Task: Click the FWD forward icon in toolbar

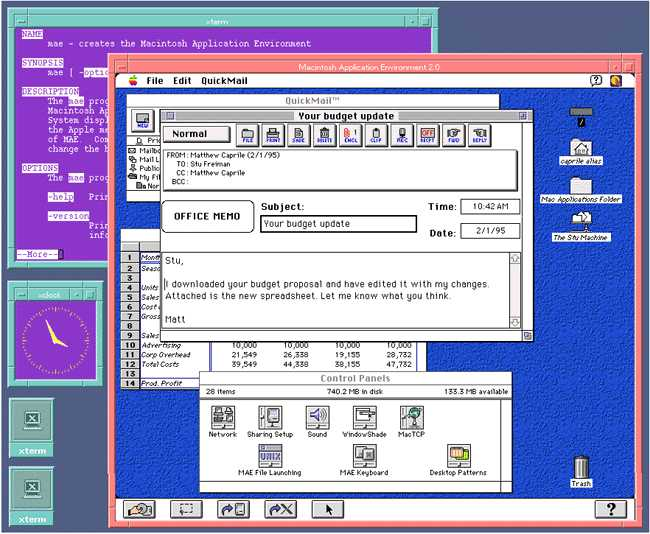Action: pyautogui.click(x=454, y=135)
